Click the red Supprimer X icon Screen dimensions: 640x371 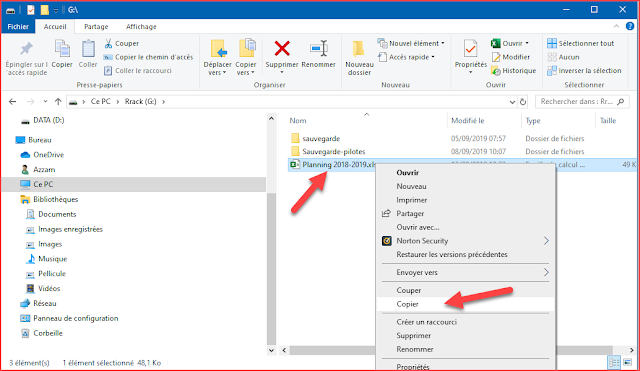coord(282,49)
